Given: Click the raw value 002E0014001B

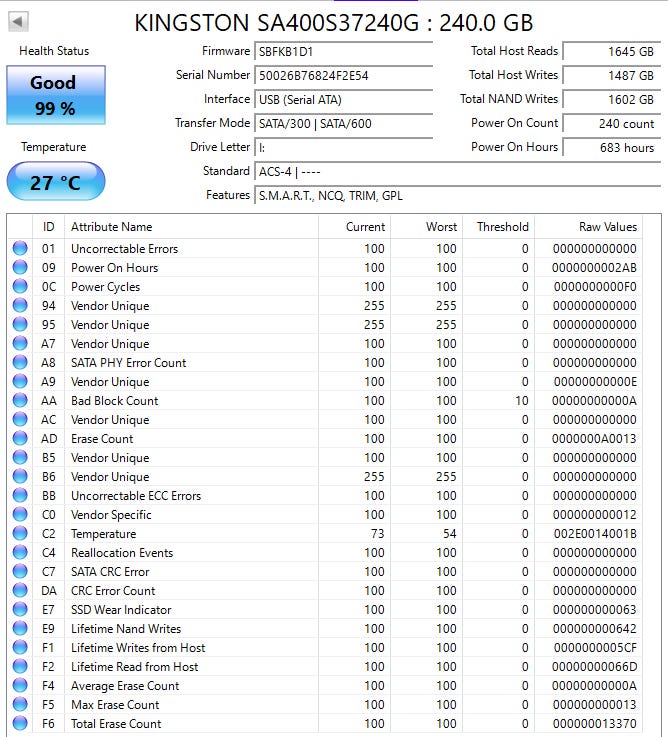Looking at the screenshot, I should [594, 533].
